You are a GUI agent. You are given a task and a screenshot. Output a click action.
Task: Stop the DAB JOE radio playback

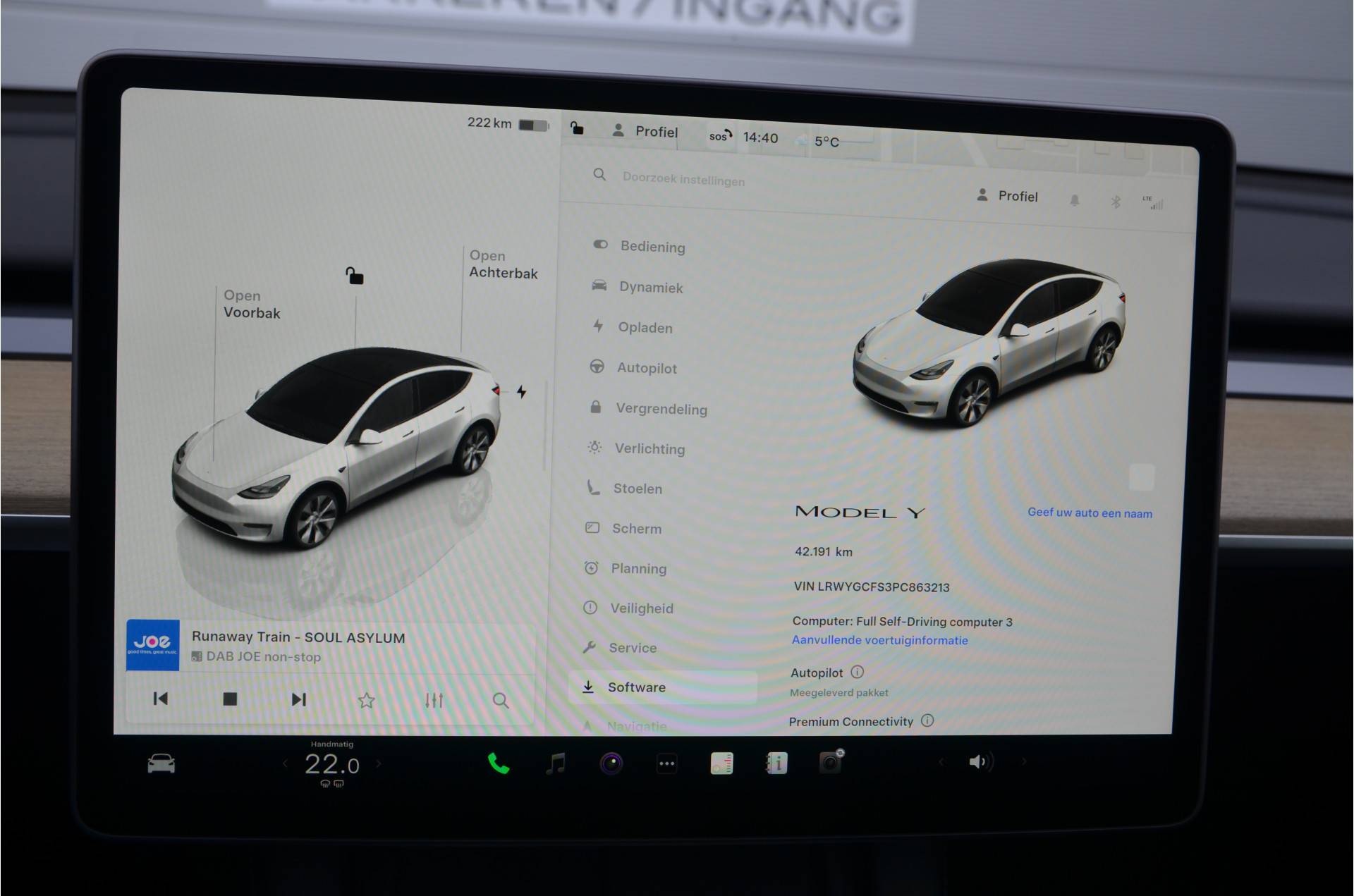coord(229,699)
